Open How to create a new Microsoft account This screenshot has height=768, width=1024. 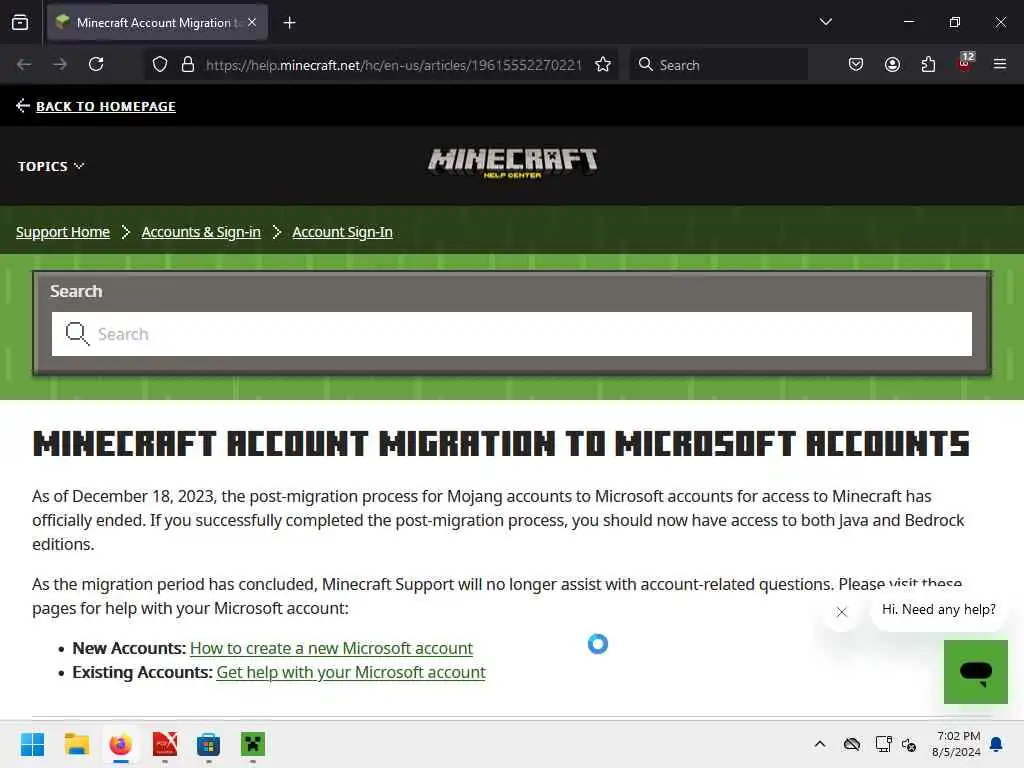(331, 648)
